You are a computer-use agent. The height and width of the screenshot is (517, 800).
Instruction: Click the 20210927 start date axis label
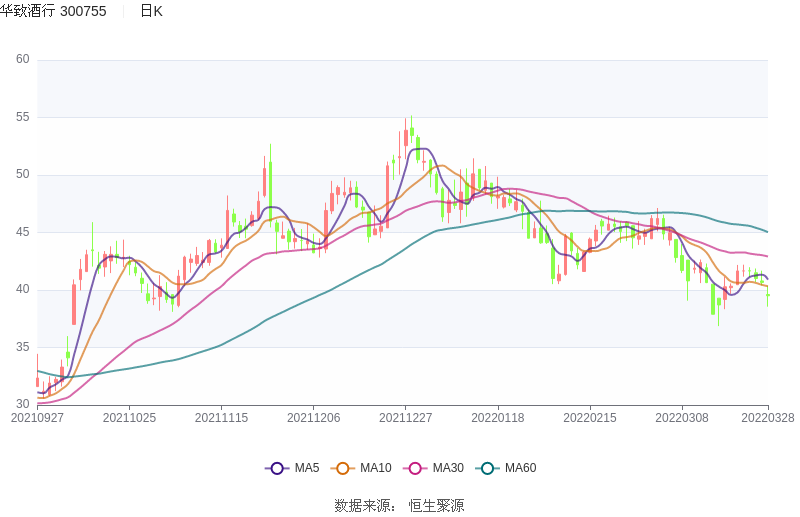[36, 418]
